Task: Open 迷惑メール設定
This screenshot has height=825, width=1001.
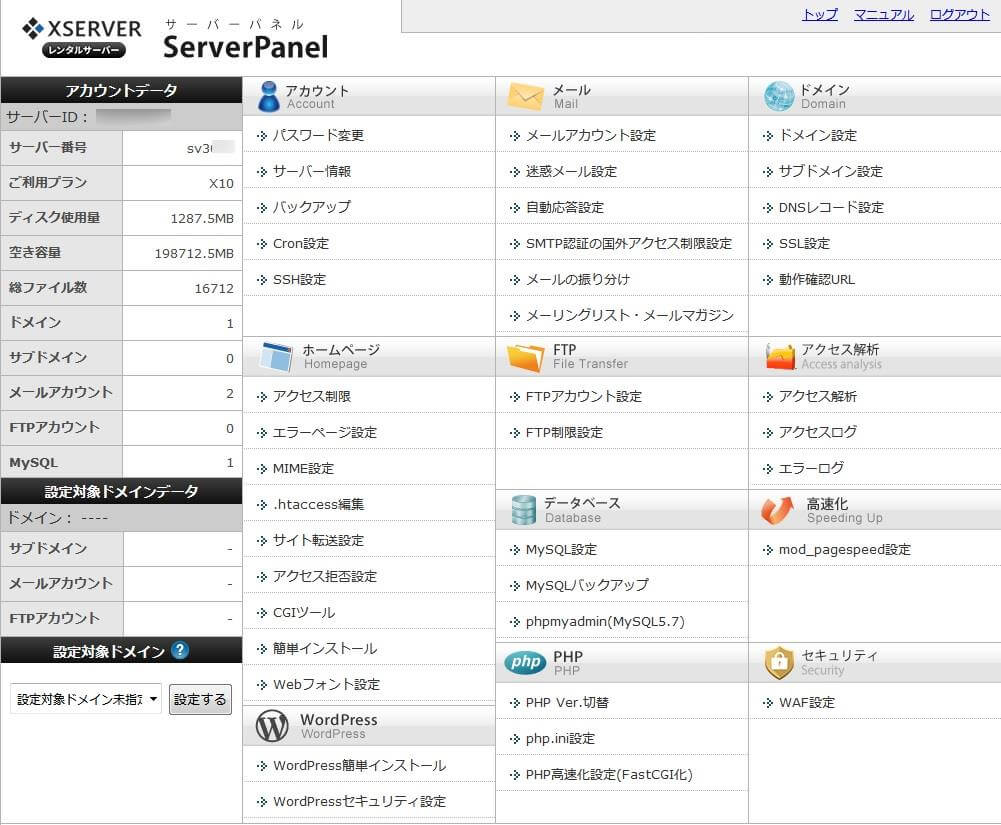Action: 571,171
